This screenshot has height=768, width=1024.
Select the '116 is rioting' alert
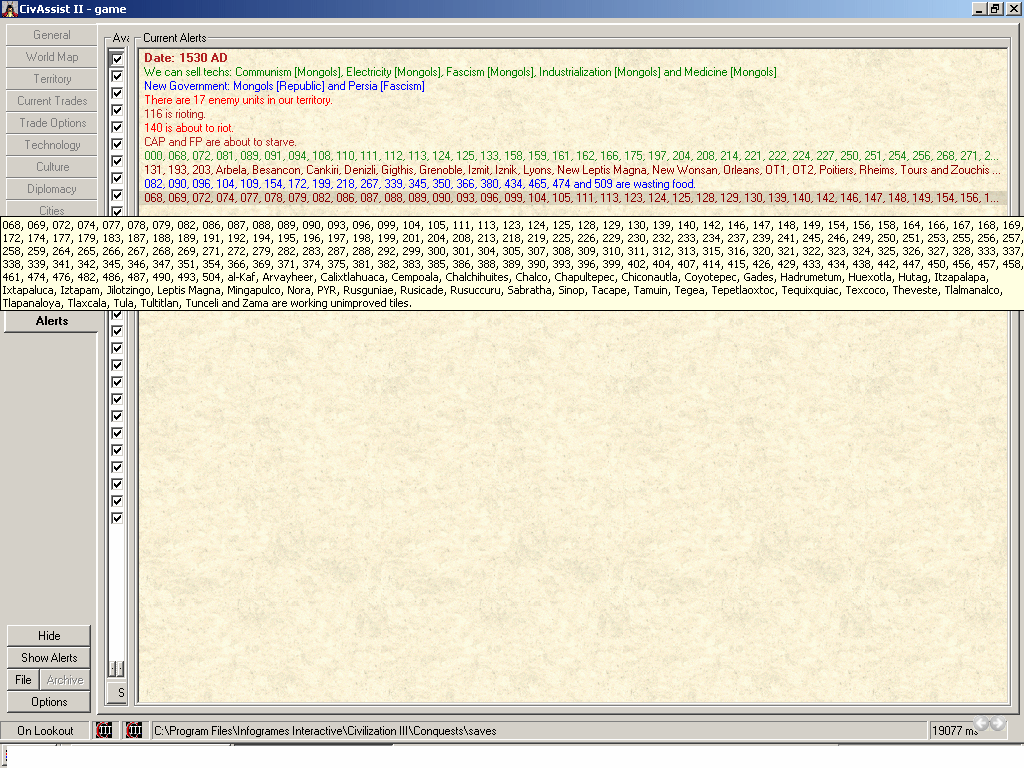click(175, 114)
